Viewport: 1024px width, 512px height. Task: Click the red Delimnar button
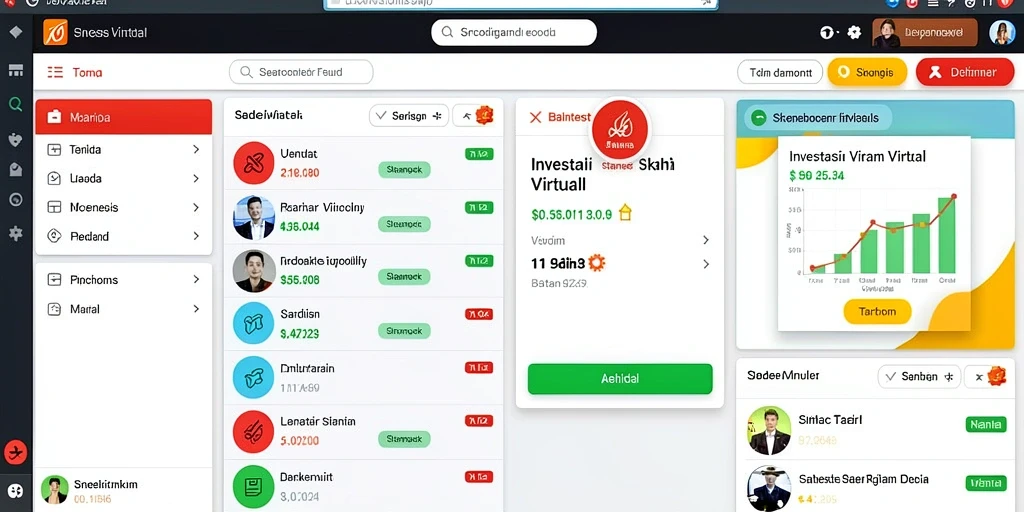click(964, 72)
